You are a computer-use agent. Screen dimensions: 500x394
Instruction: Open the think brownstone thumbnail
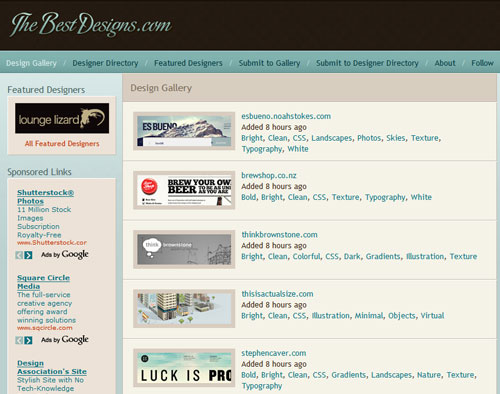point(184,249)
